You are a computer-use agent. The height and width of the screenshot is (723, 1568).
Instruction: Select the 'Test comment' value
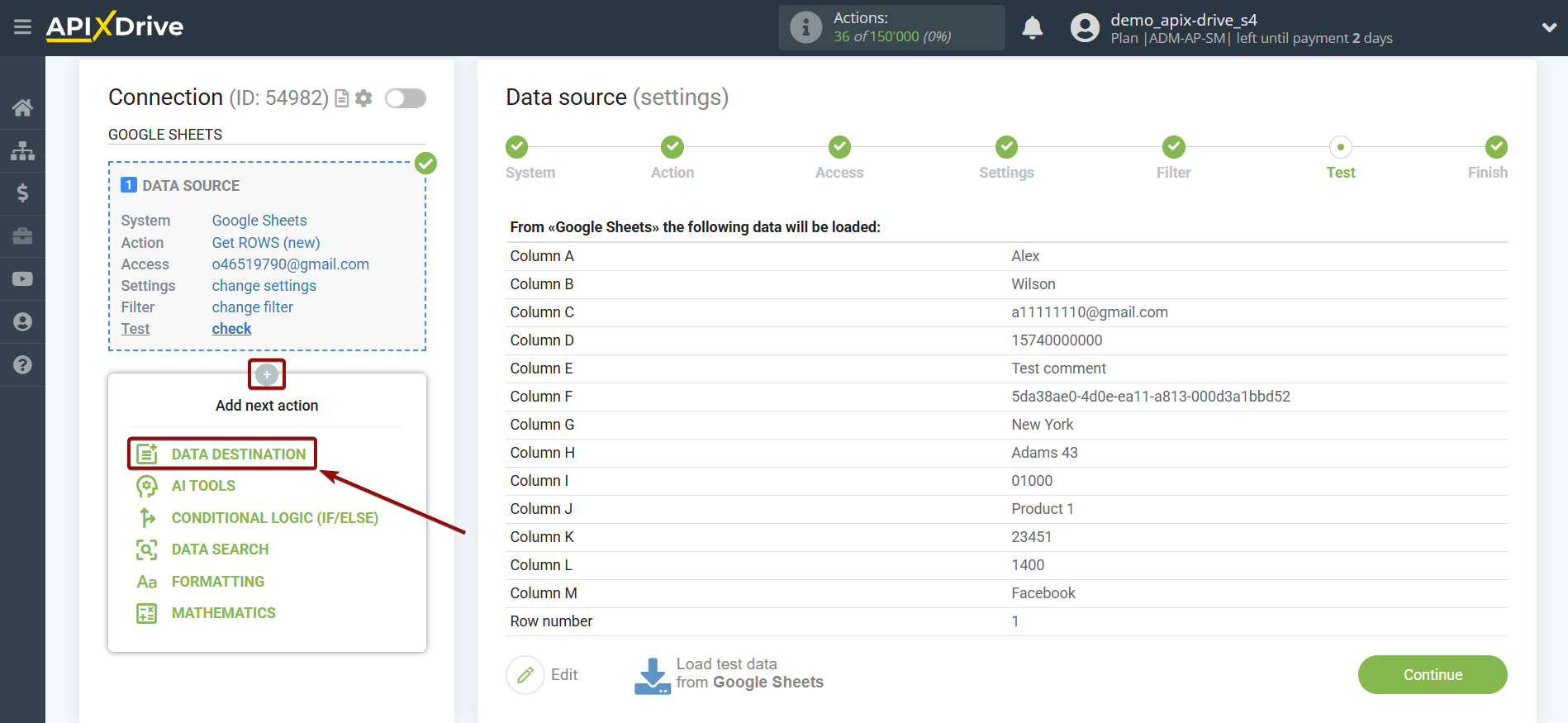click(x=1058, y=369)
